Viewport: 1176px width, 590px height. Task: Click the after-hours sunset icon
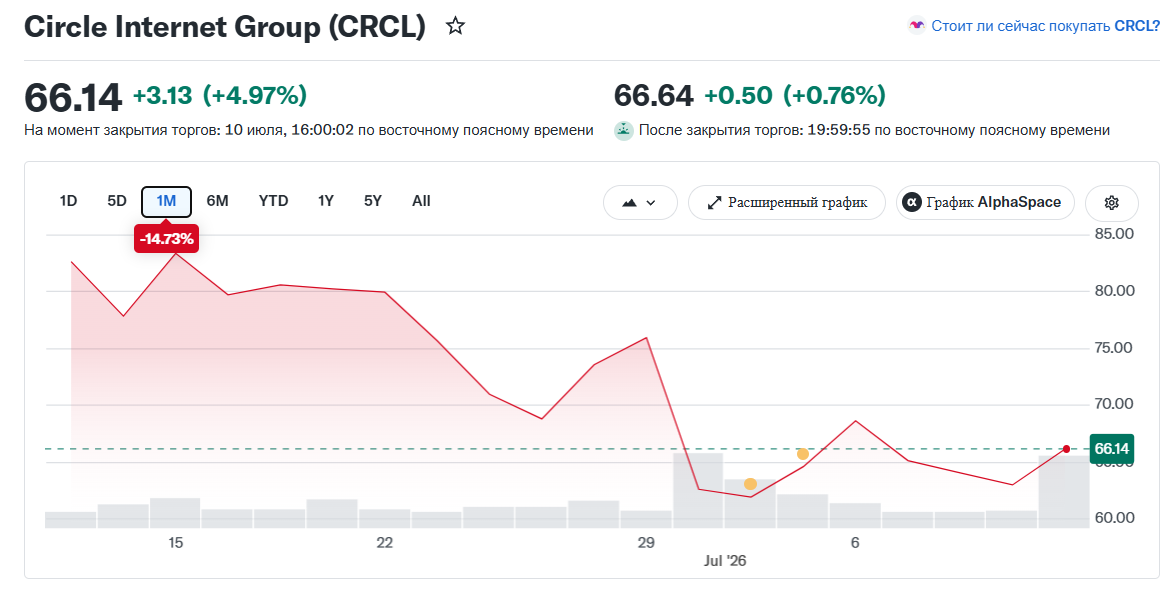[624, 130]
